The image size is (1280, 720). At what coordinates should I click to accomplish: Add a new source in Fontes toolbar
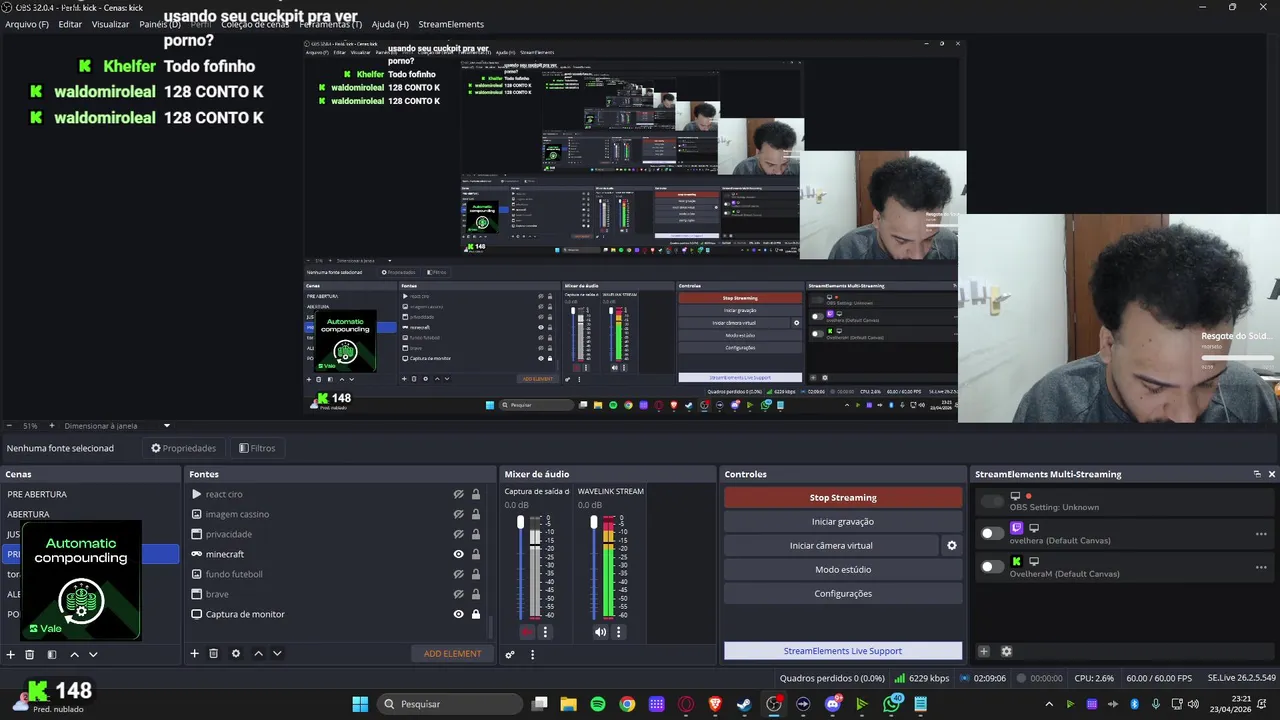point(195,653)
